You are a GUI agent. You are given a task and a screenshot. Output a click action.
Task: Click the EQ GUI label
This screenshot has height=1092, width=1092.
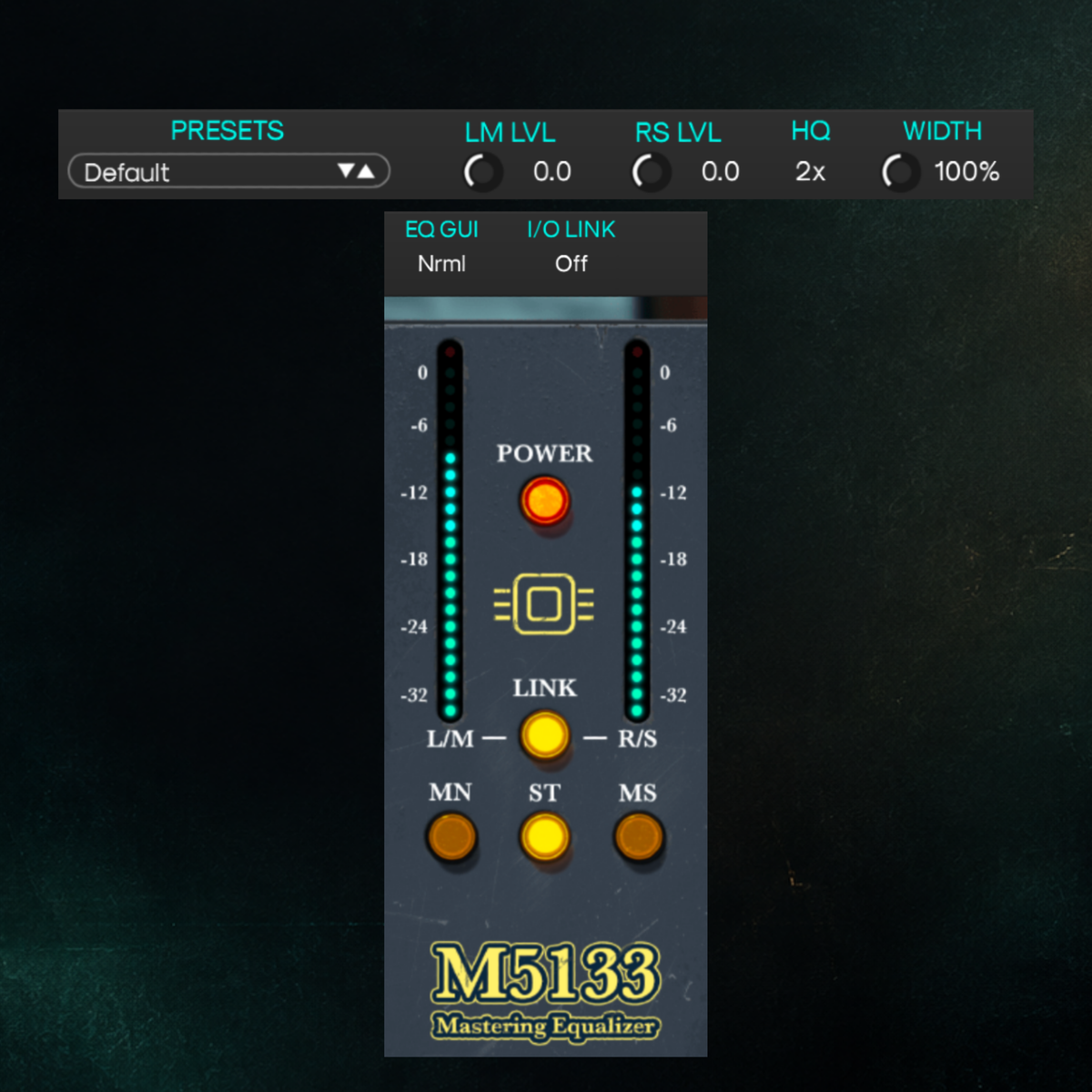tap(441, 229)
